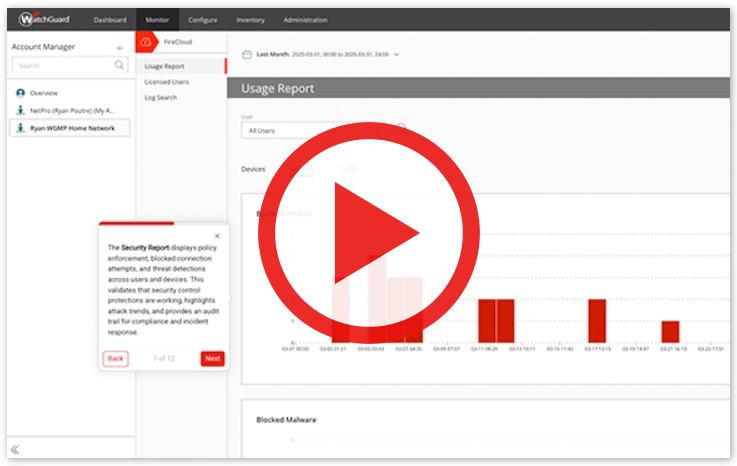Open the Configure menu

(202, 20)
